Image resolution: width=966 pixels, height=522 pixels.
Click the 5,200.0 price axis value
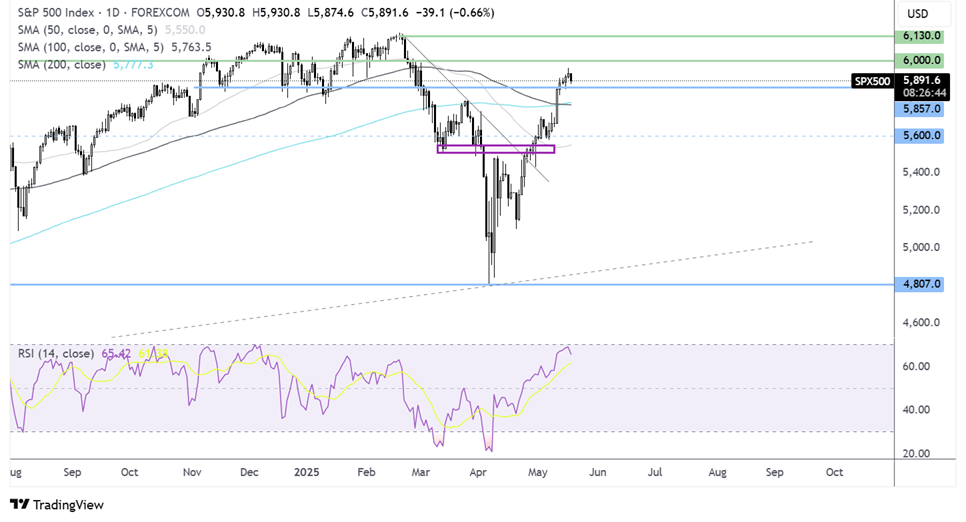[x=921, y=210]
